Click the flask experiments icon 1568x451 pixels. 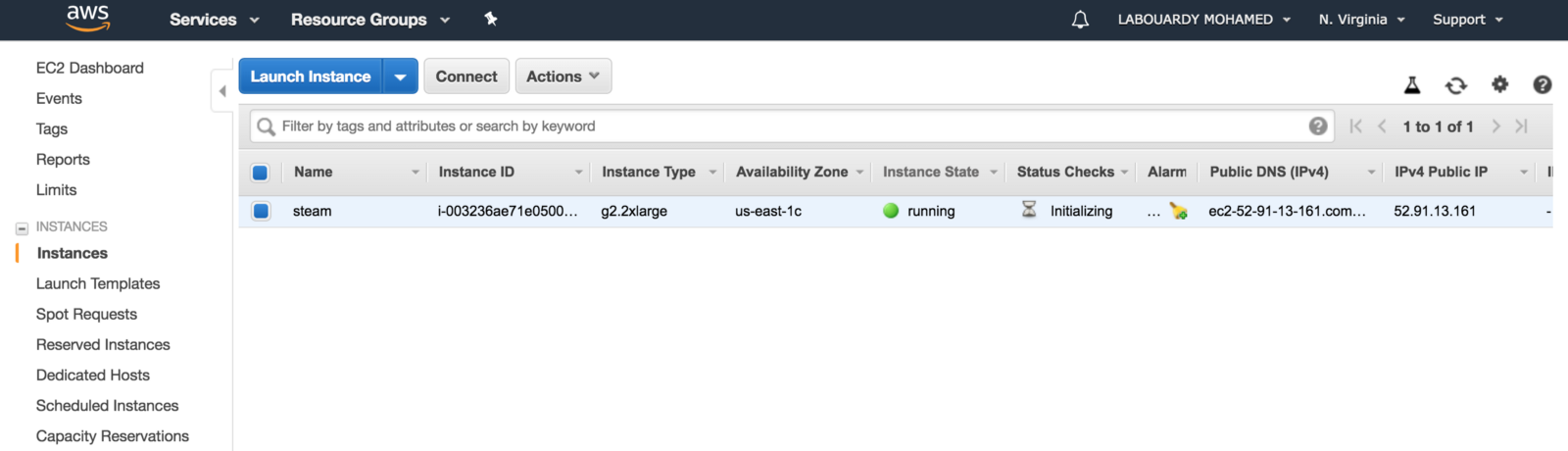(x=1412, y=85)
